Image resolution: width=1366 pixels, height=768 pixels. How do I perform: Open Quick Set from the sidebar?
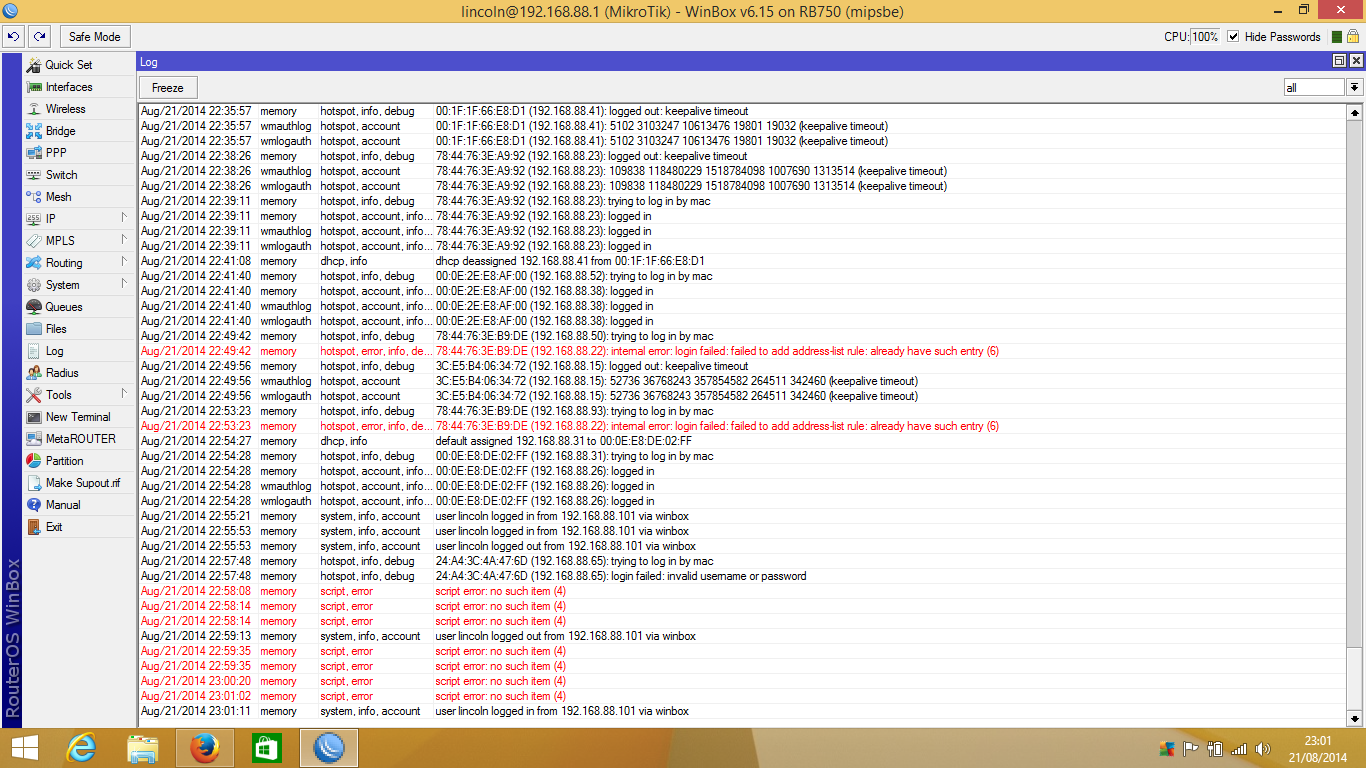coord(78,65)
